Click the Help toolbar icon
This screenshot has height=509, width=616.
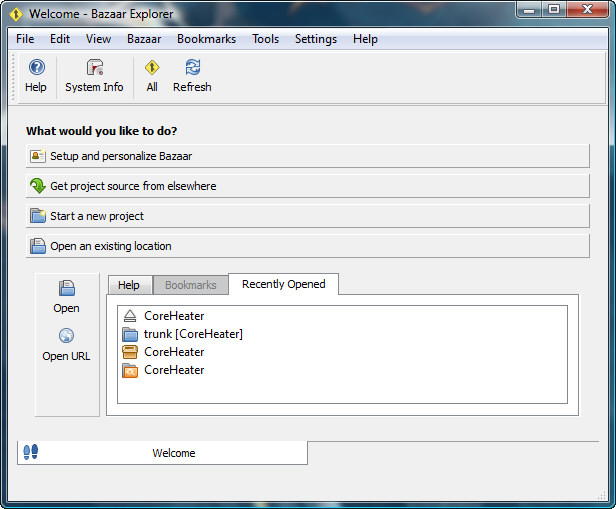36,68
